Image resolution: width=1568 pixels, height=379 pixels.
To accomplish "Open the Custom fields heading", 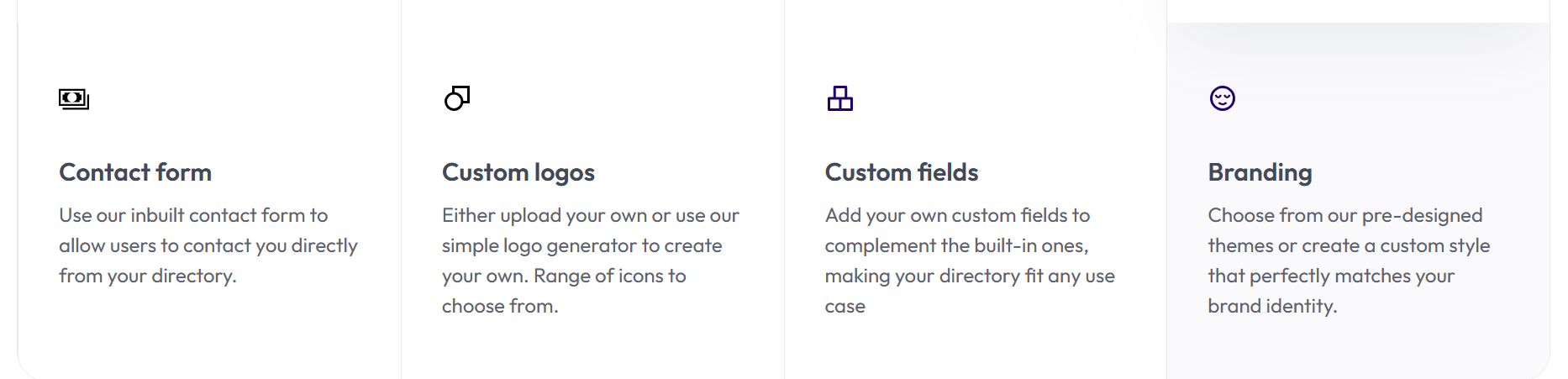I will pos(902,172).
